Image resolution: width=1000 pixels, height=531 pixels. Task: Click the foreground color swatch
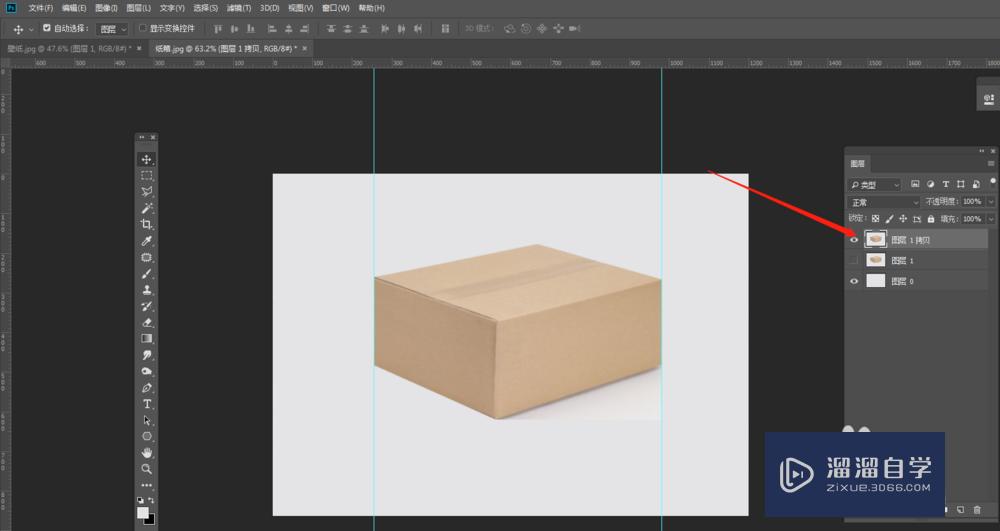tap(143, 512)
